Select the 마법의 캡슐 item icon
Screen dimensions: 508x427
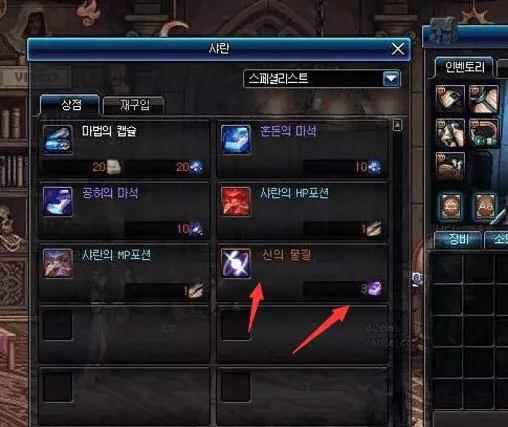pos(58,139)
